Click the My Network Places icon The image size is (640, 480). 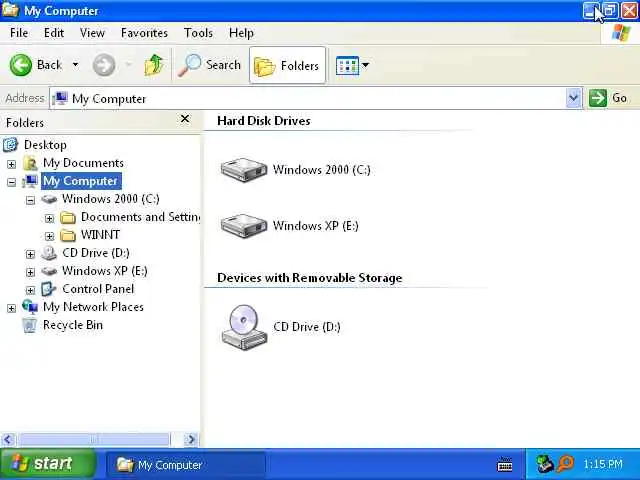[30, 307]
